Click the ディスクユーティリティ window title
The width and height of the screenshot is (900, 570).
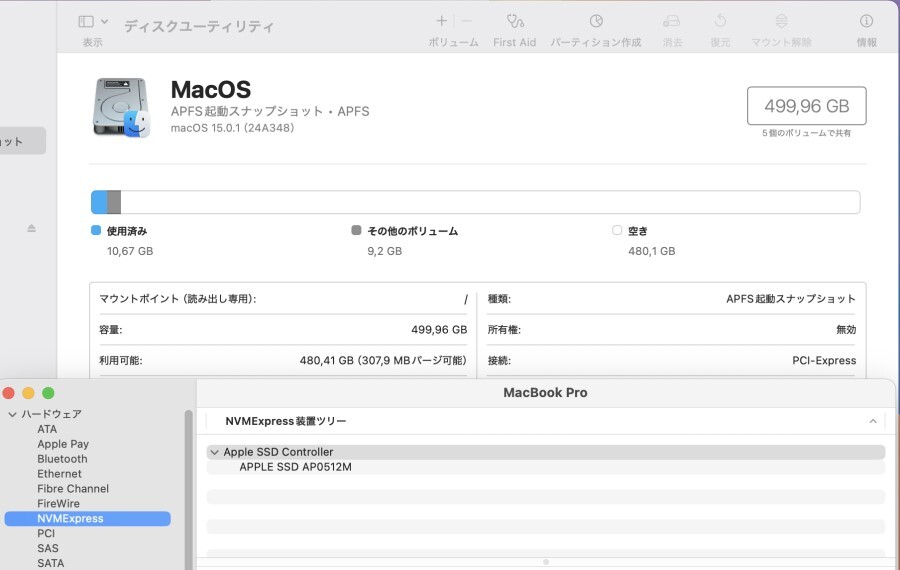(x=199, y=26)
